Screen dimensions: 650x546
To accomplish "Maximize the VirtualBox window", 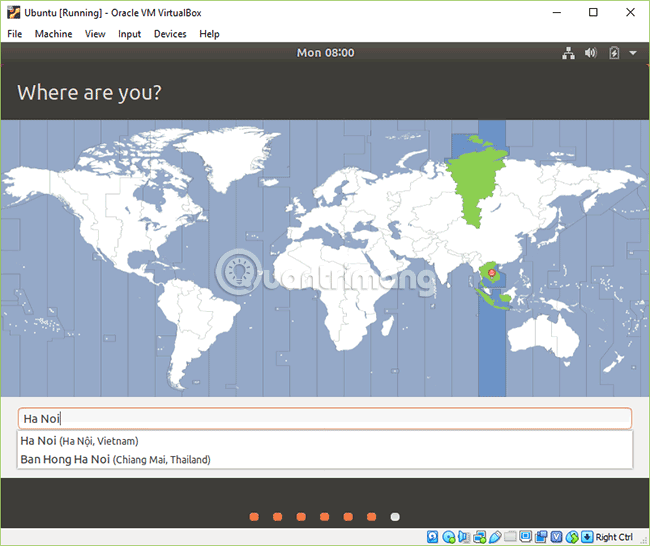I will click(x=593, y=12).
